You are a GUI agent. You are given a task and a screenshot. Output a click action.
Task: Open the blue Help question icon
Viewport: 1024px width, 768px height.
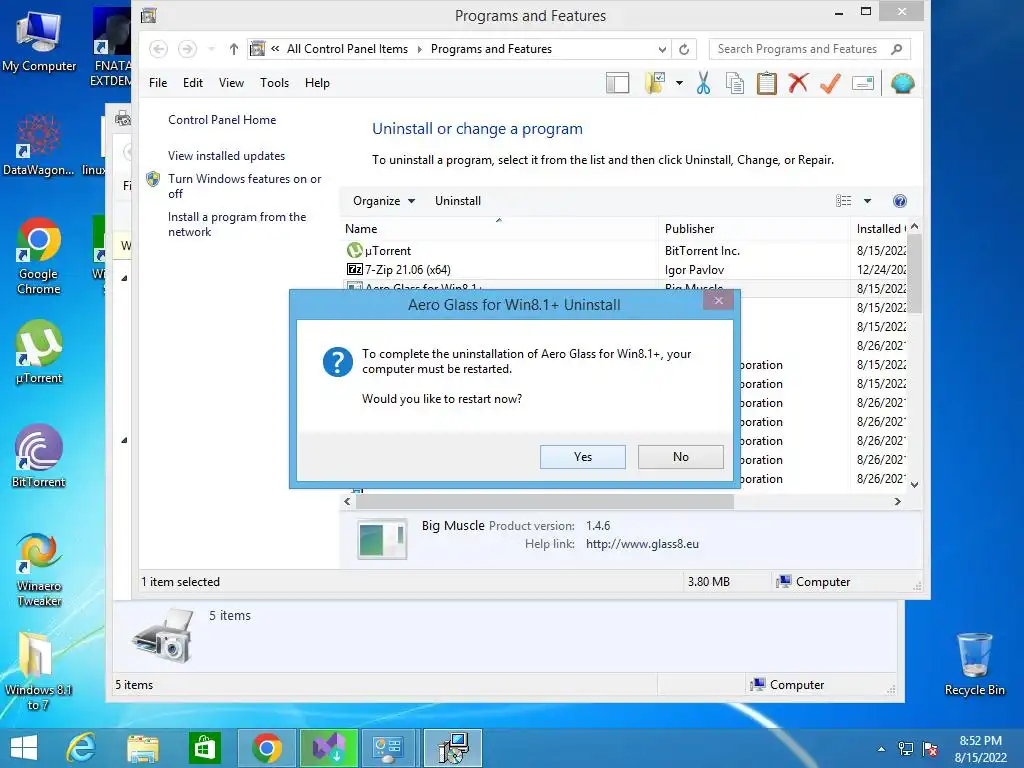[x=899, y=201]
